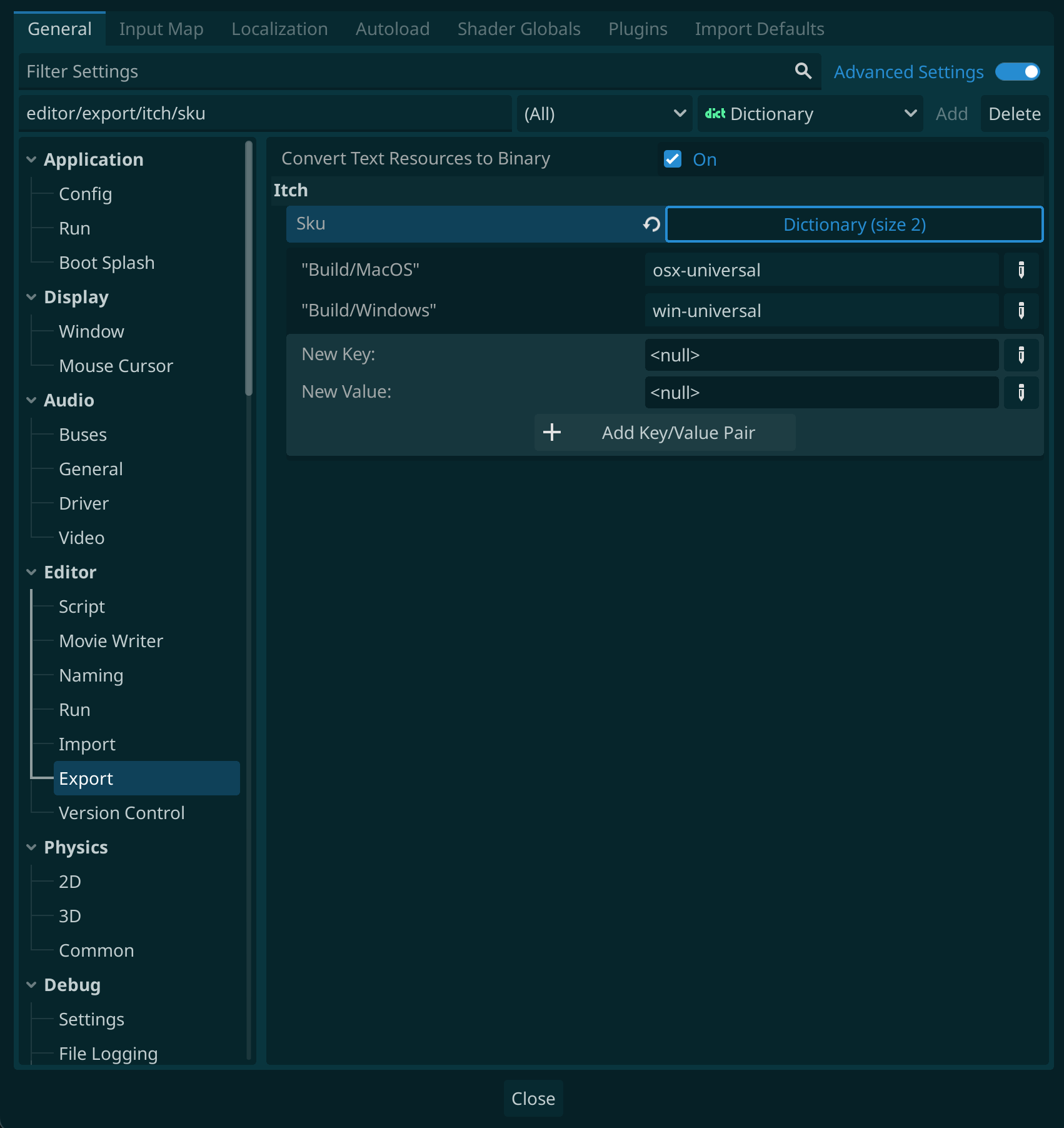Uncheck Convert Text Resources to Binary checkbox
The height and width of the screenshot is (1128, 1064).
pos(673,159)
